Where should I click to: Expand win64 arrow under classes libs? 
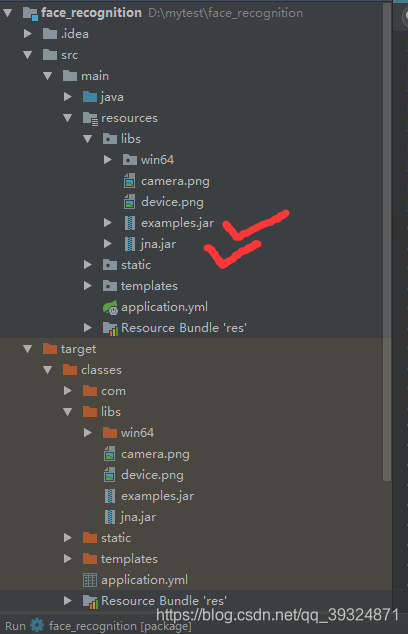click(88, 433)
